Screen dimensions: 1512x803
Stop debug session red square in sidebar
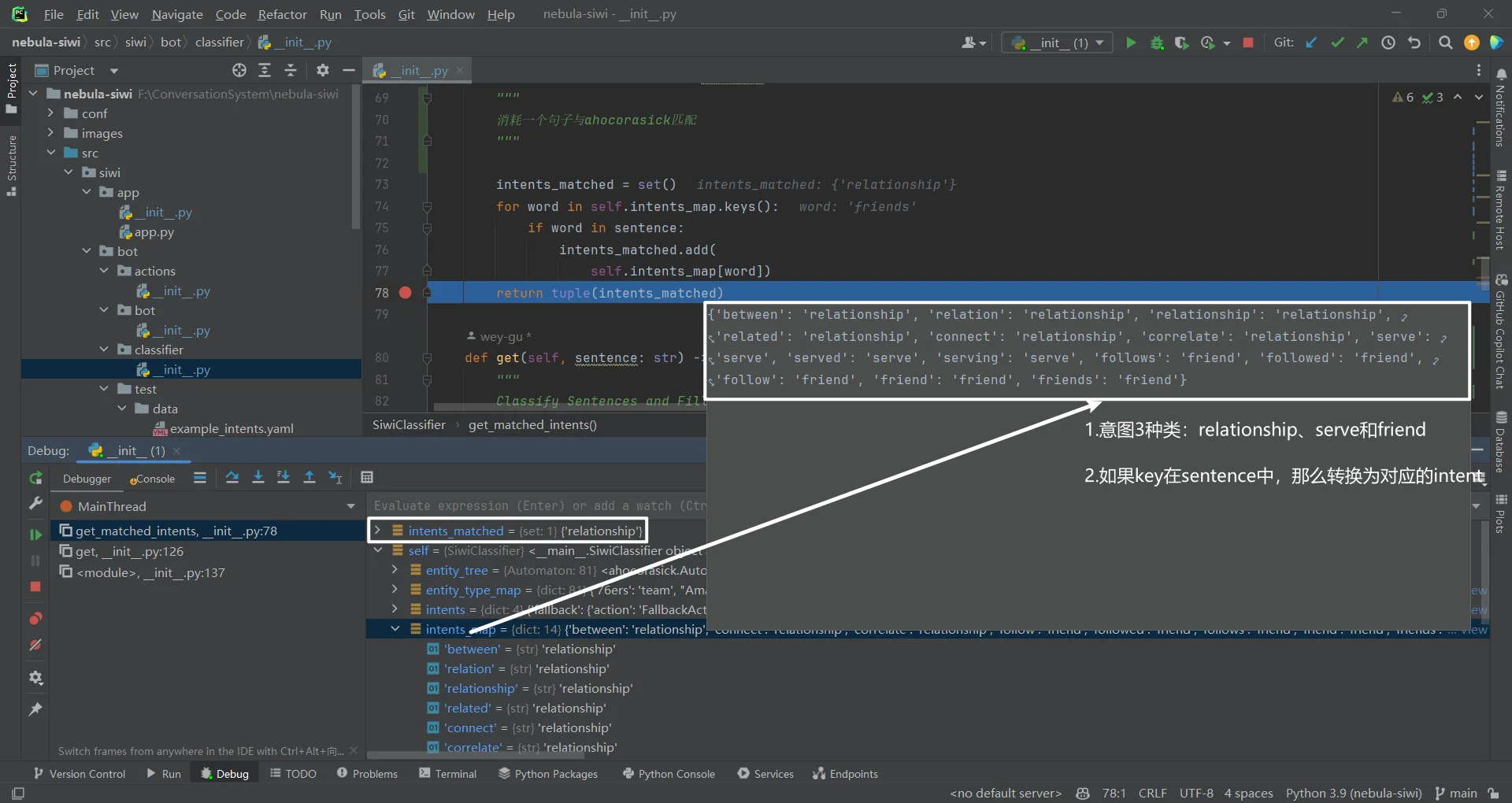point(35,587)
